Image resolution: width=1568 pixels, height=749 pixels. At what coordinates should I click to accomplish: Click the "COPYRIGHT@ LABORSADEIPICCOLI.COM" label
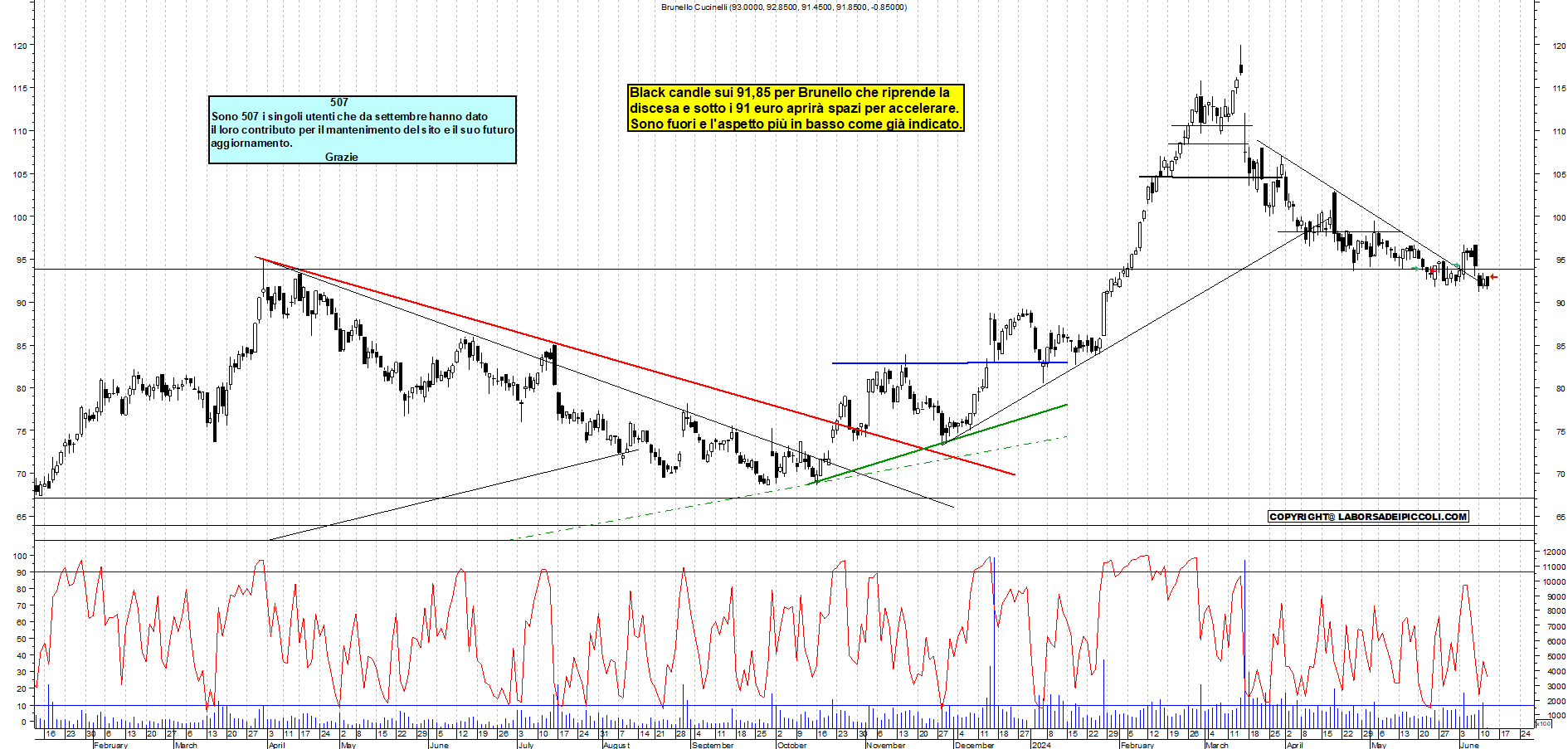[1369, 517]
